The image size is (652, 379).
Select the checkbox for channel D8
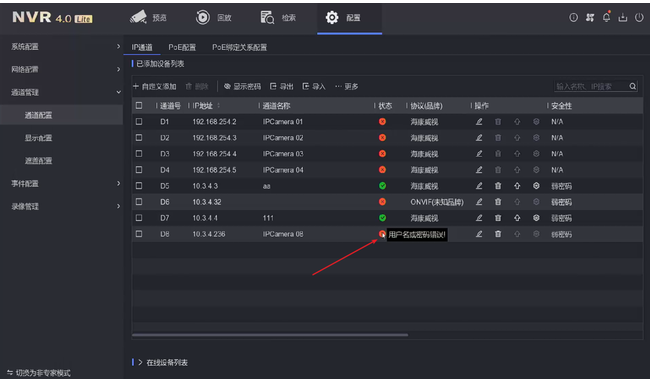pos(139,234)
